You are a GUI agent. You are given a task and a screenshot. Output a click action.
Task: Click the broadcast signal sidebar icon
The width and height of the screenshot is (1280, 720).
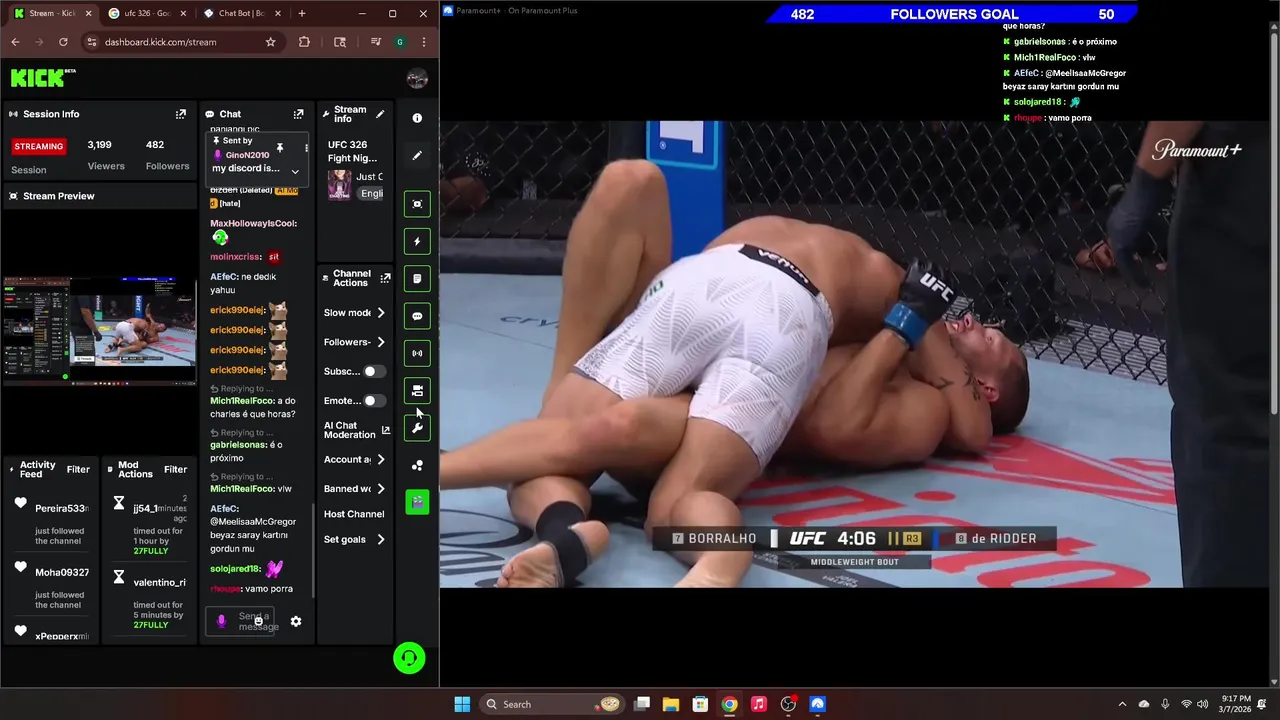tap(417, 353)
